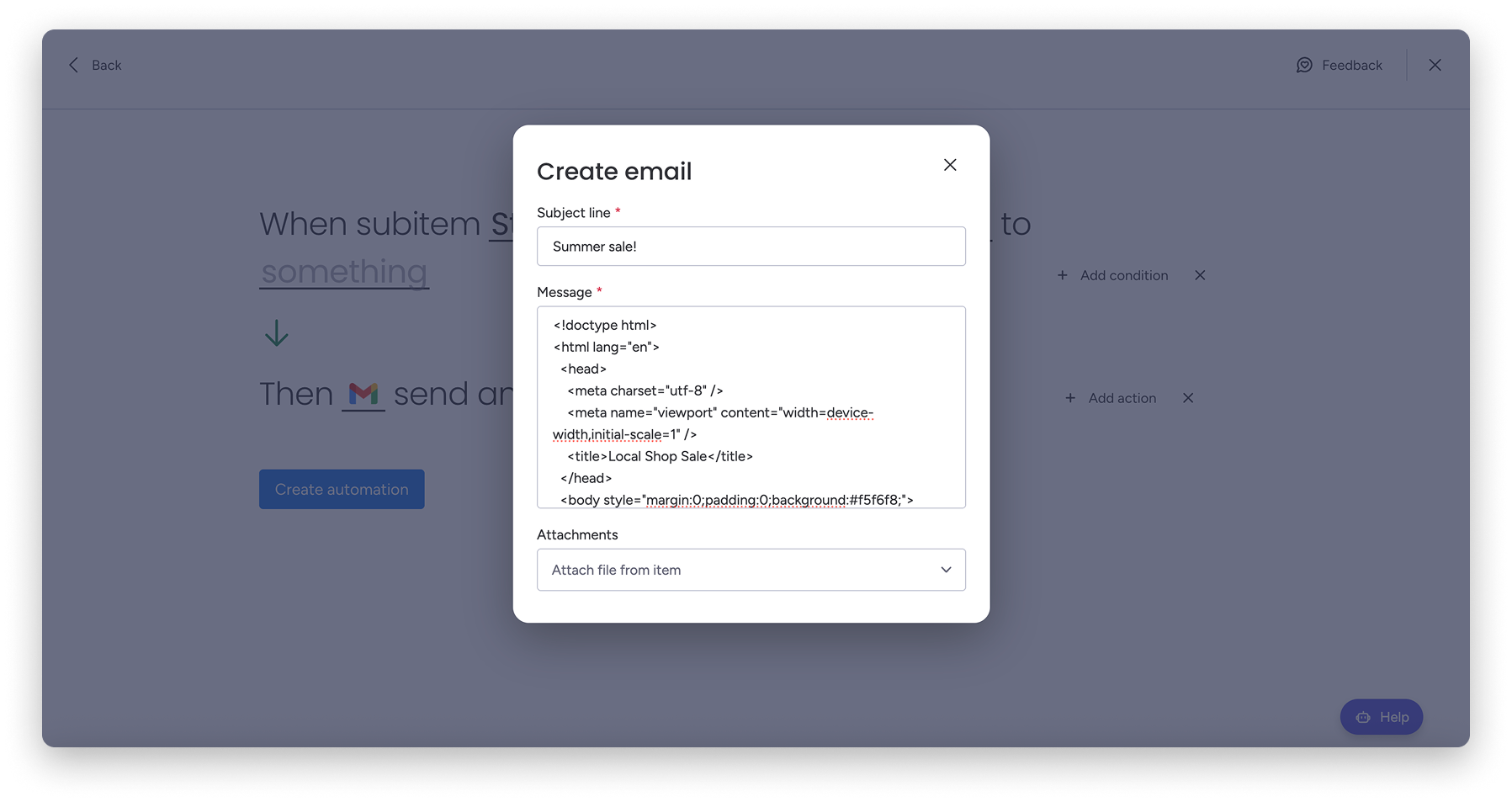Close the Create email dialog
The height and width of the screenshot is (802, 1512).
[x=950, y=165]
